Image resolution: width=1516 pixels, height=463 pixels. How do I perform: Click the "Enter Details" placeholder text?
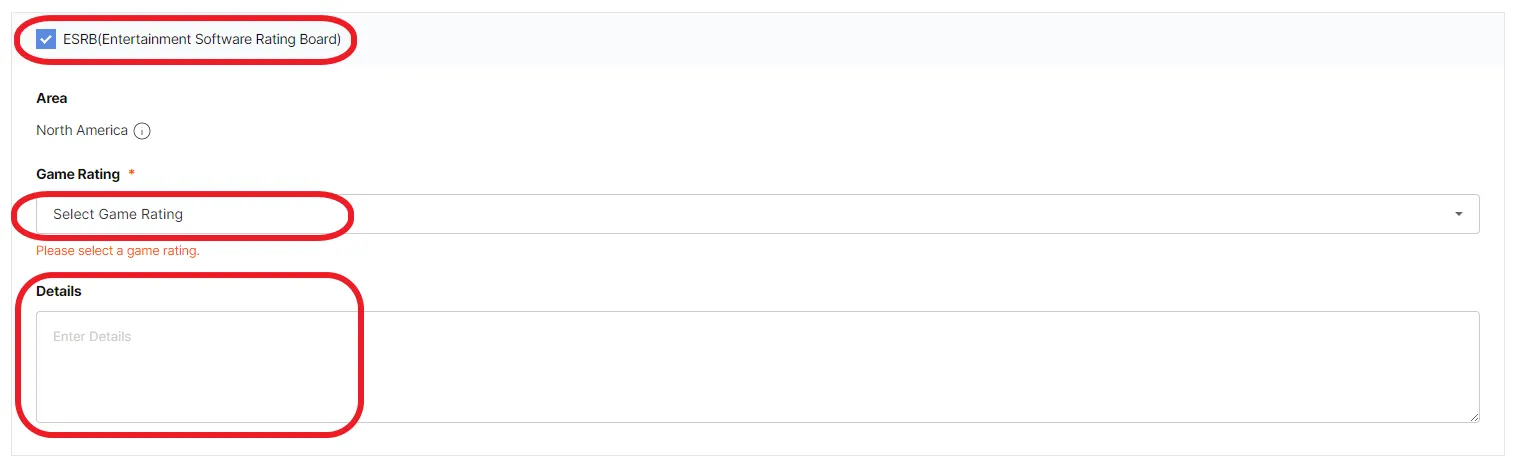click(92, 337)
